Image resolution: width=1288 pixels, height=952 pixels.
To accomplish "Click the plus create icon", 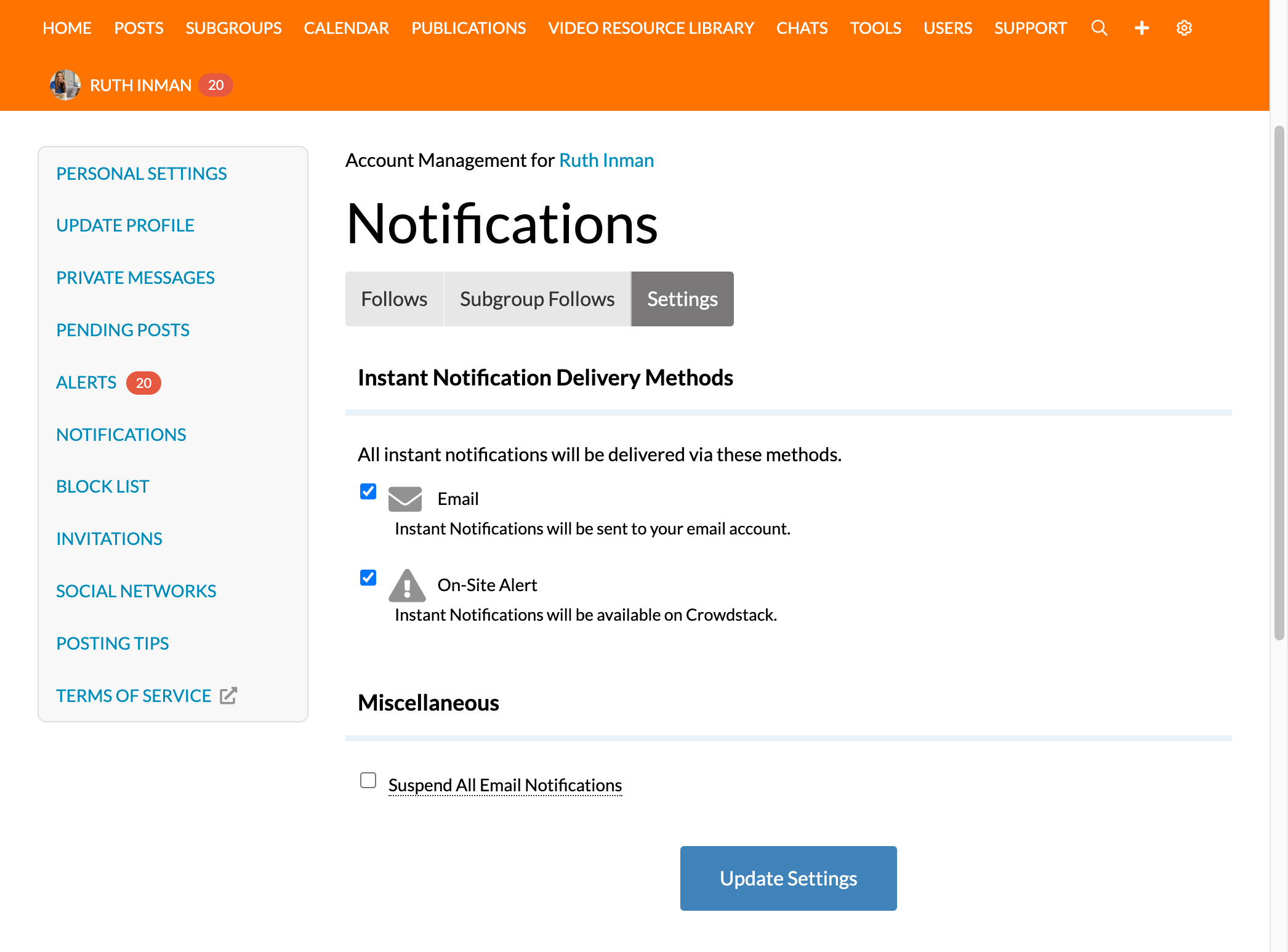I will 1141,28.
